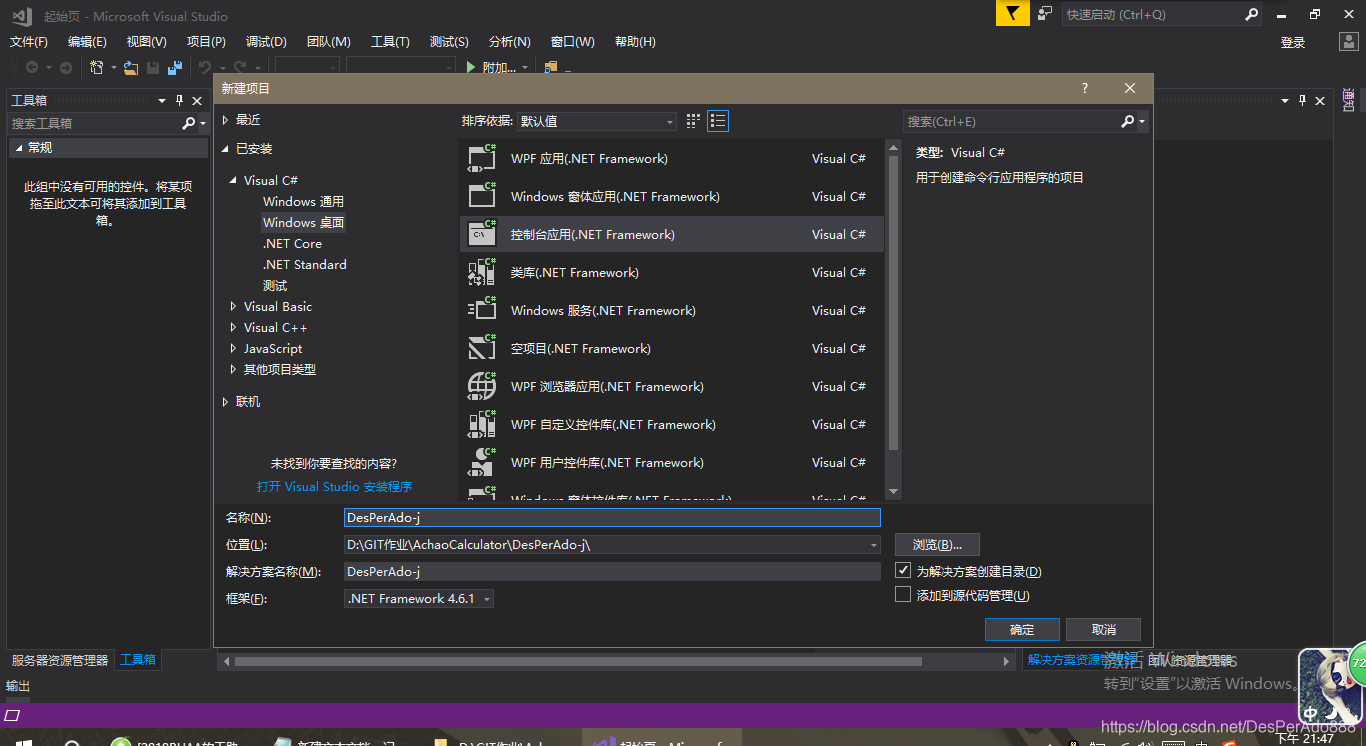Select the WPF 浏览器应用 template icon
The height and width of the screenshot is (746, 1366).
pos(482,386)
